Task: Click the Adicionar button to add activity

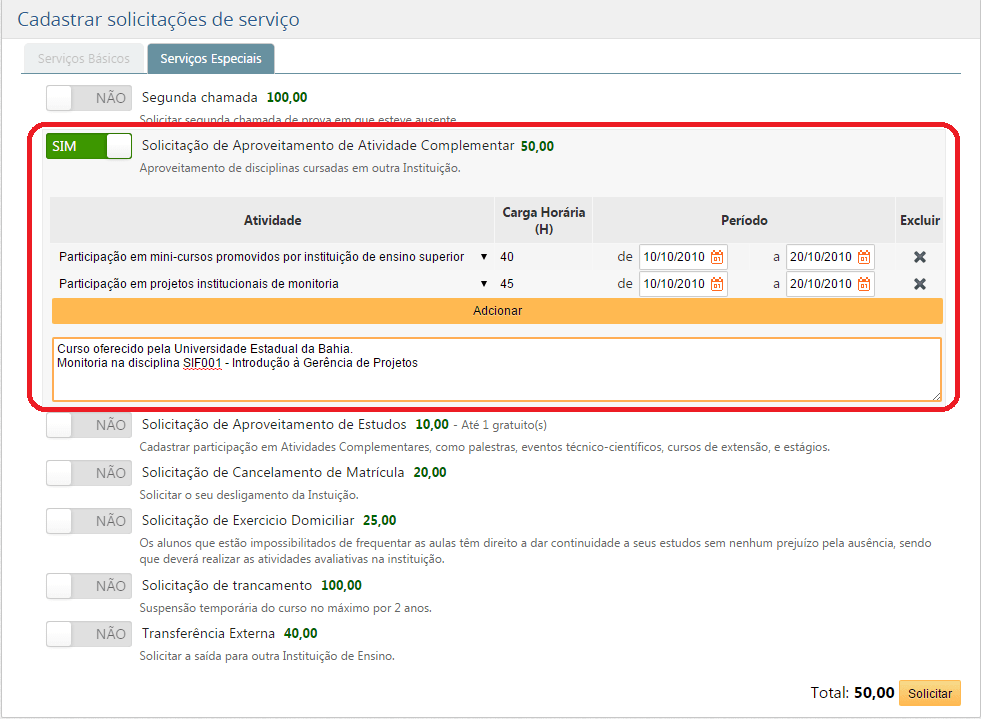Action: point(497,311)
